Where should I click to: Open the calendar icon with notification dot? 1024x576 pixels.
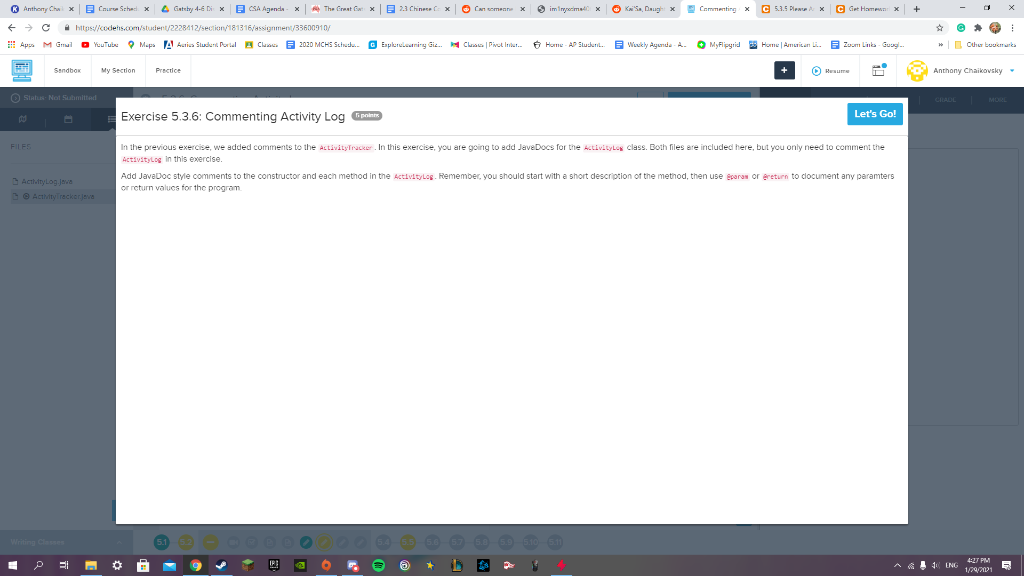coord(880,70)
